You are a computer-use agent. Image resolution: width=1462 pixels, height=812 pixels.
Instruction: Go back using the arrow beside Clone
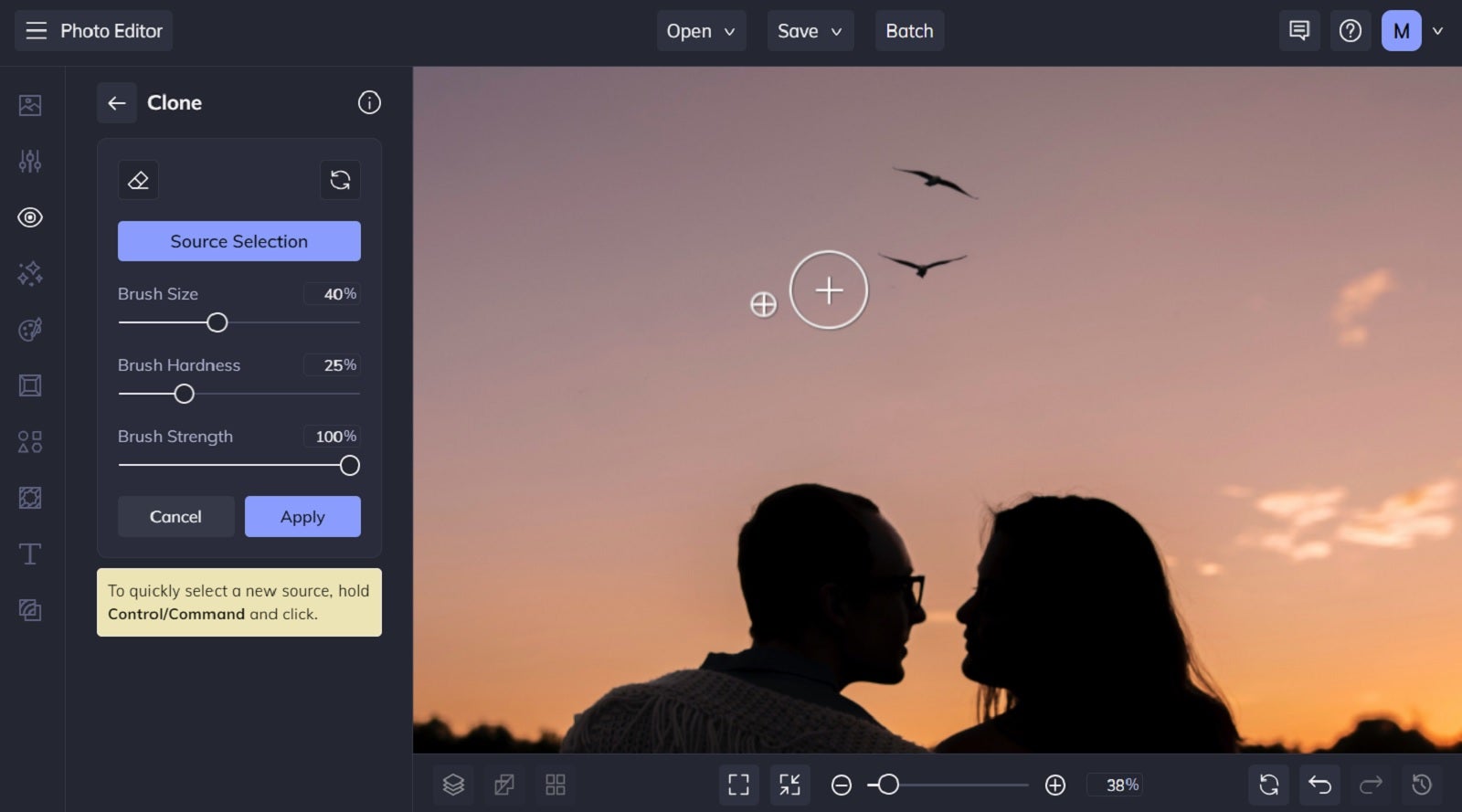pos(117,103)
